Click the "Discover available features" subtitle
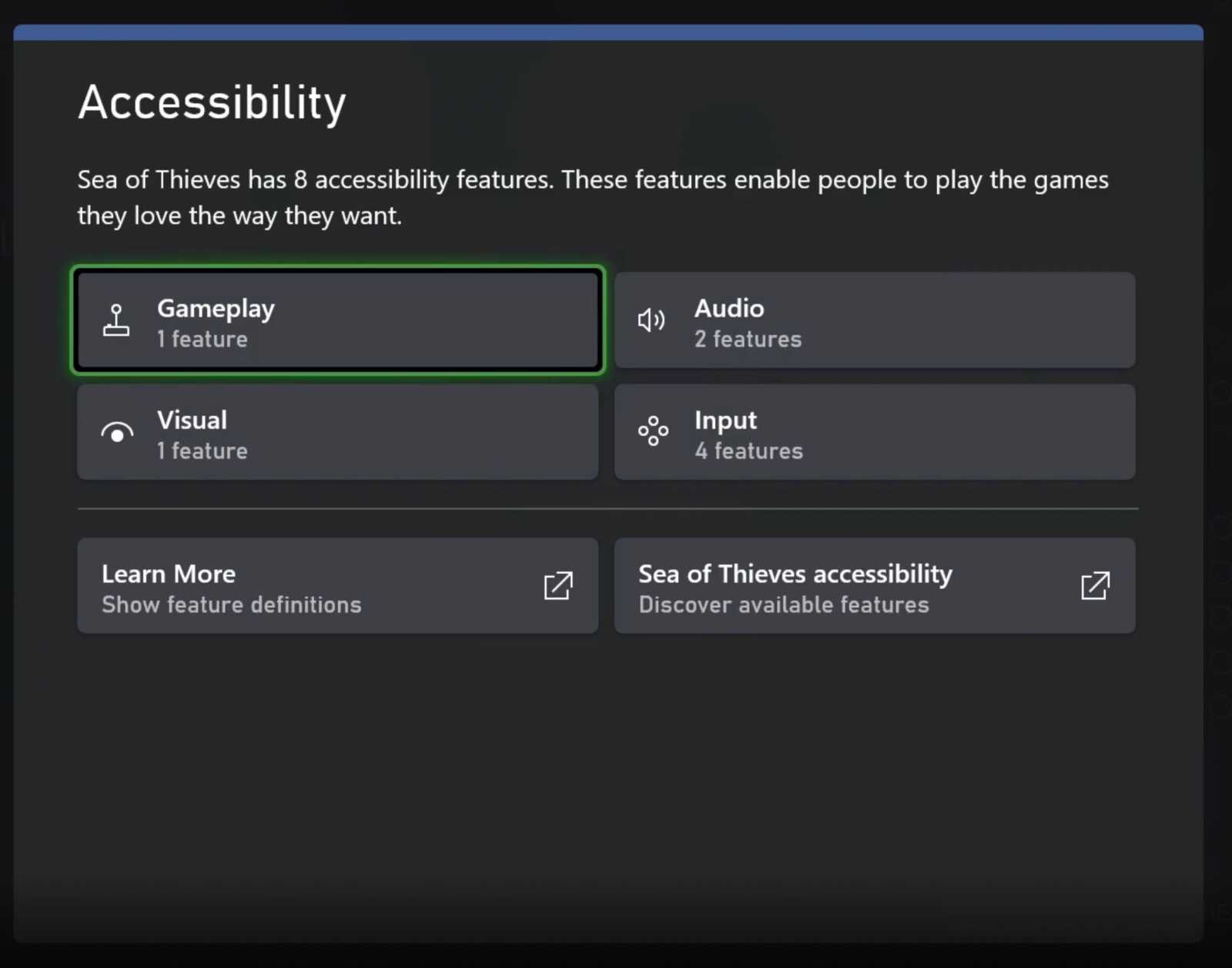The width and height of the screenshot is (1232, 968). pyautogui.click(x=784, y=605)
